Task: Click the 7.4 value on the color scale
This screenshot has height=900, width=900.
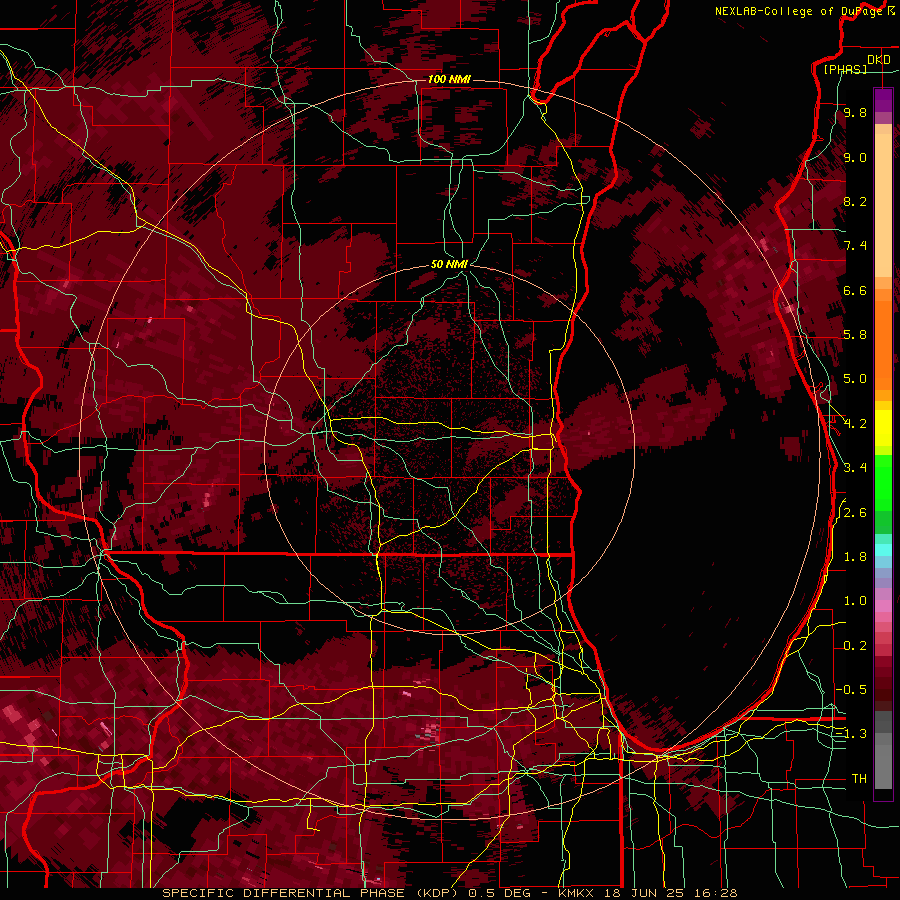Action: click(x=855, y=246)
